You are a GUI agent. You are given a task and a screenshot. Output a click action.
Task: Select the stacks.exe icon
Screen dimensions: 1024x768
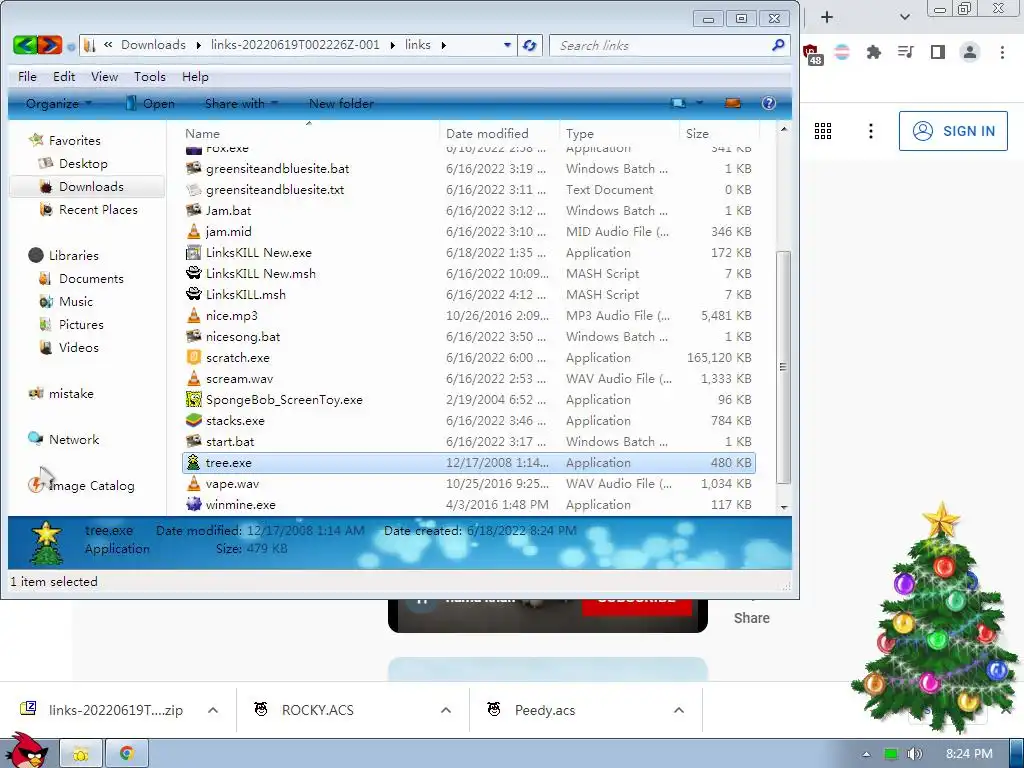coord(193,420)
